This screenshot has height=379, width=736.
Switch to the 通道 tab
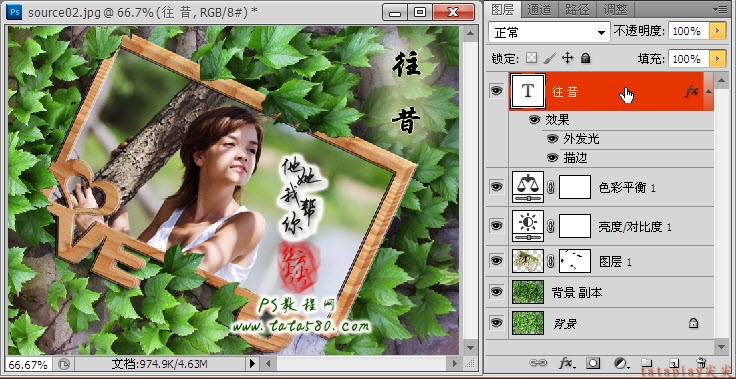tap(539, 8)
